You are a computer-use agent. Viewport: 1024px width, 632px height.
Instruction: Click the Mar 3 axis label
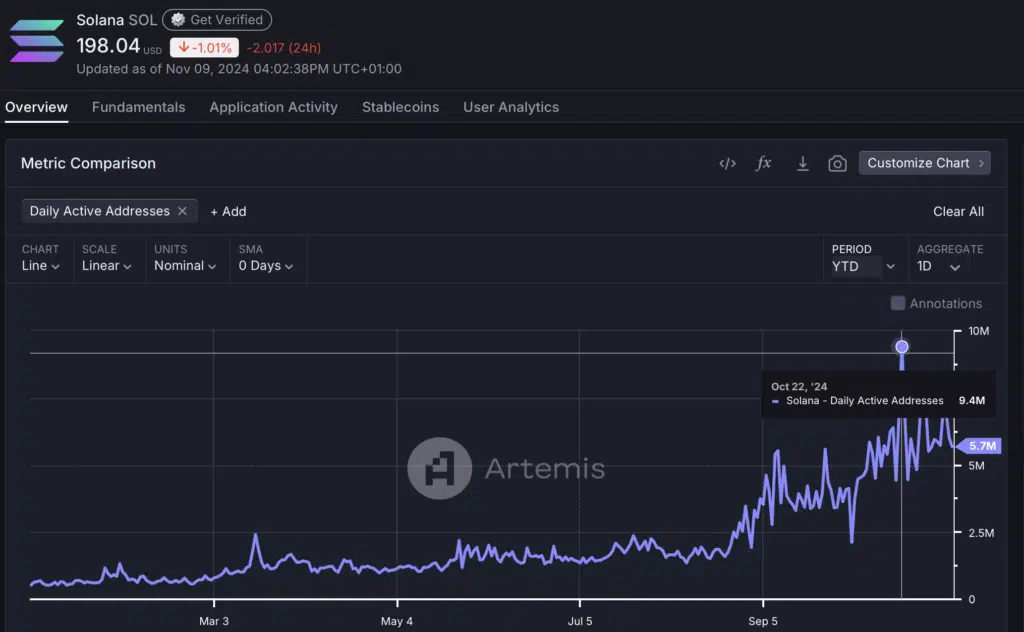pyautogui.click(x=214, y=621)
